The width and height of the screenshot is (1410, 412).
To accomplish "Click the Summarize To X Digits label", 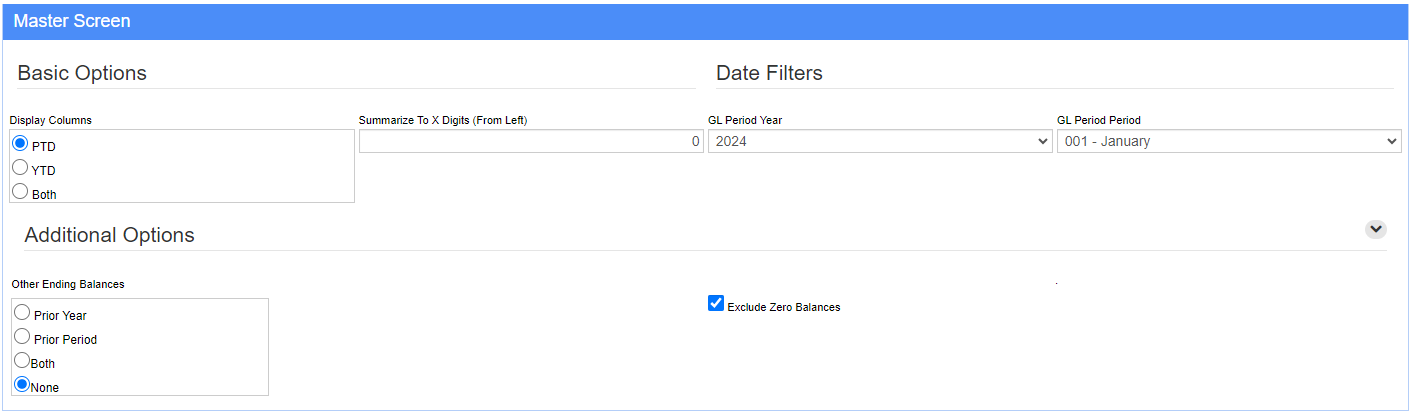I will coord(443,120).
